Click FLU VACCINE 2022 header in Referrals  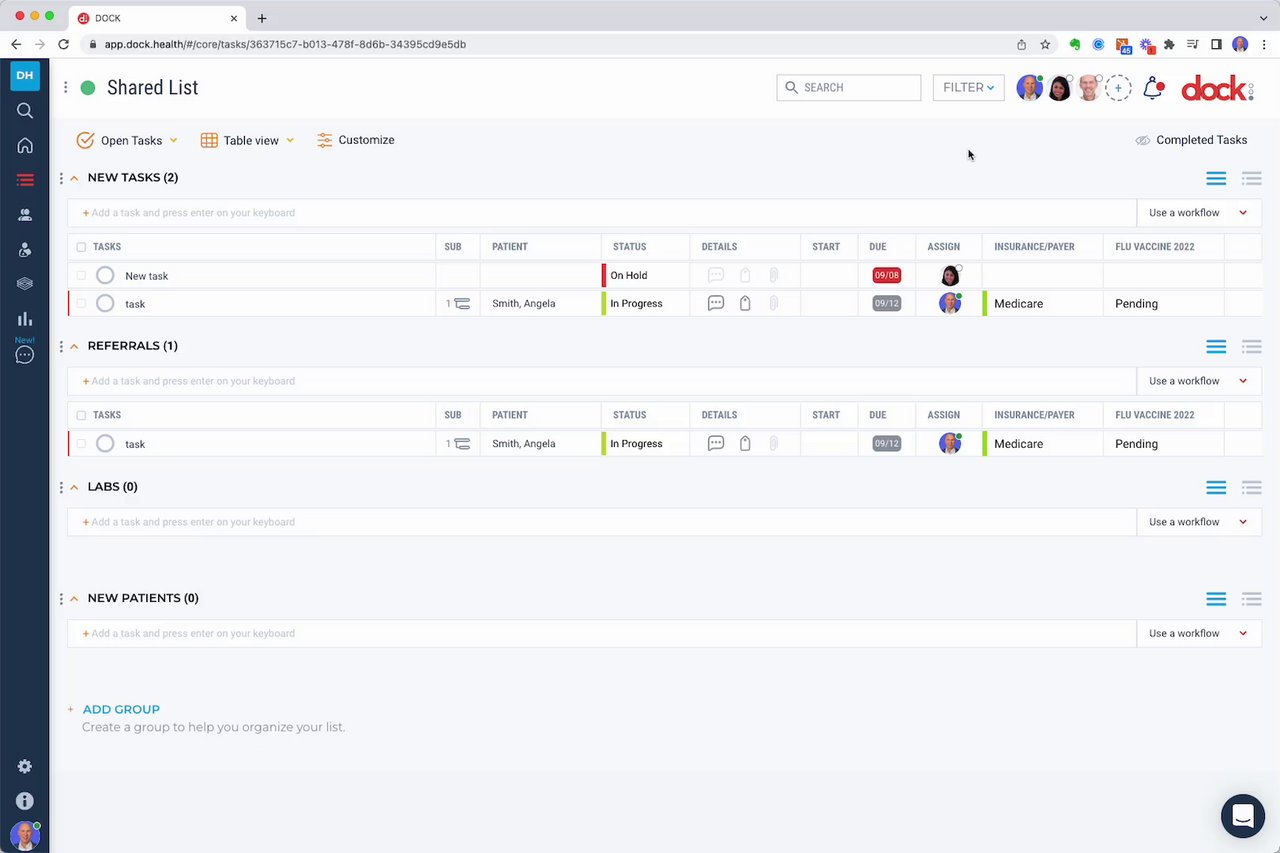click(x=1154, y=415)
